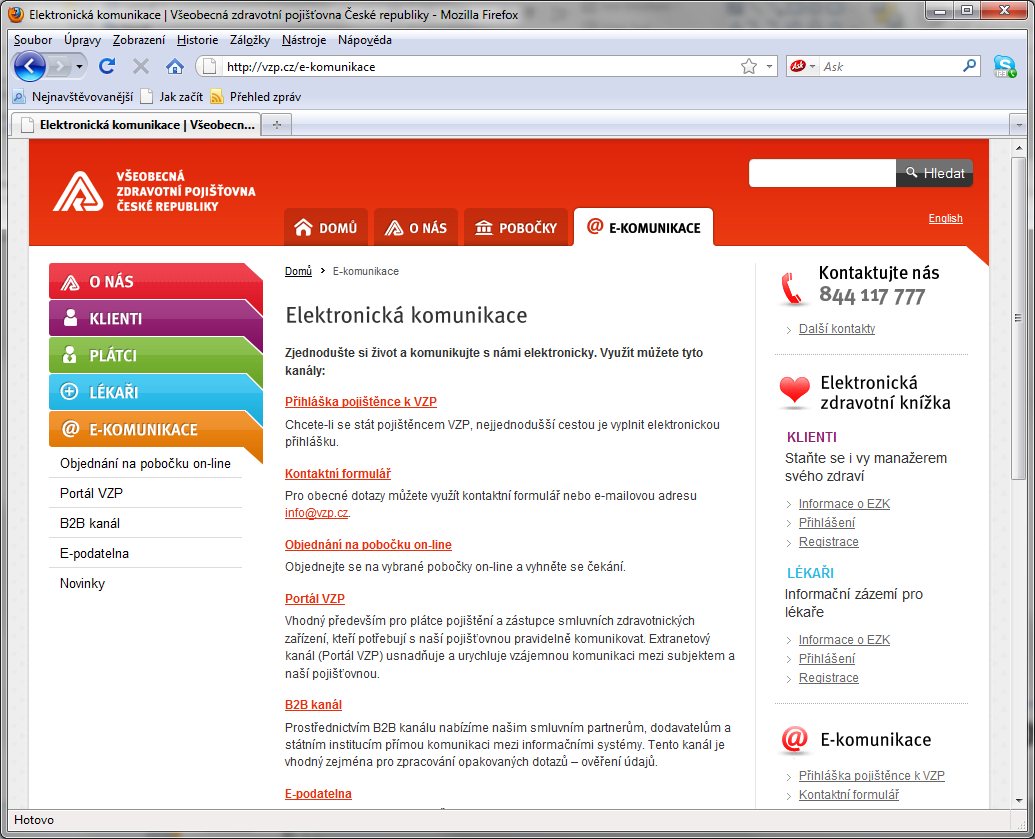This screenshot has width=1035, height=839.
Task: Open the E-podatelna sidebar item
Action: tap(94, 553)
